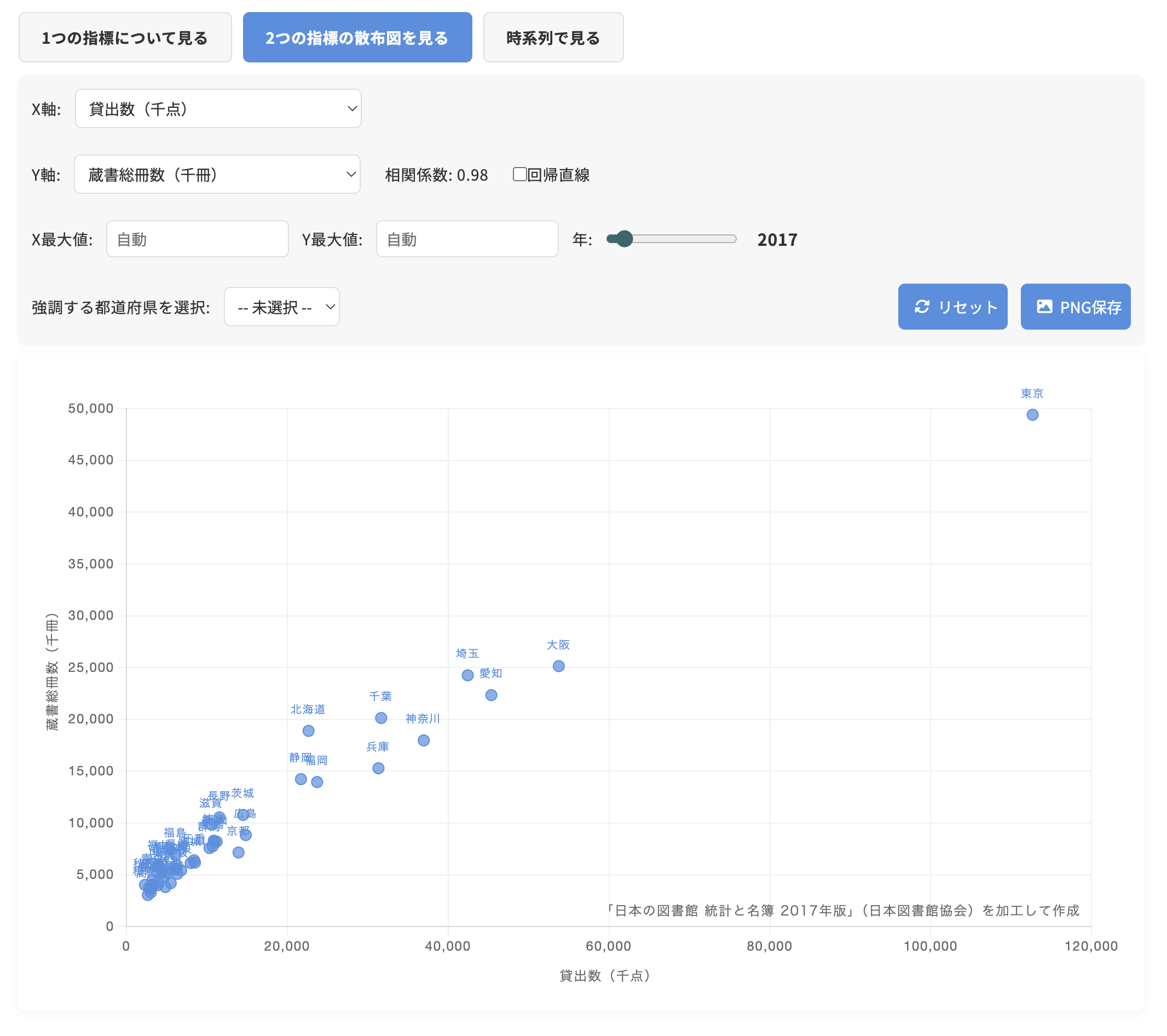Click the 愛知 scatter point
The height and width of the screenshot is (1036, 1167).
click(491, 695)
